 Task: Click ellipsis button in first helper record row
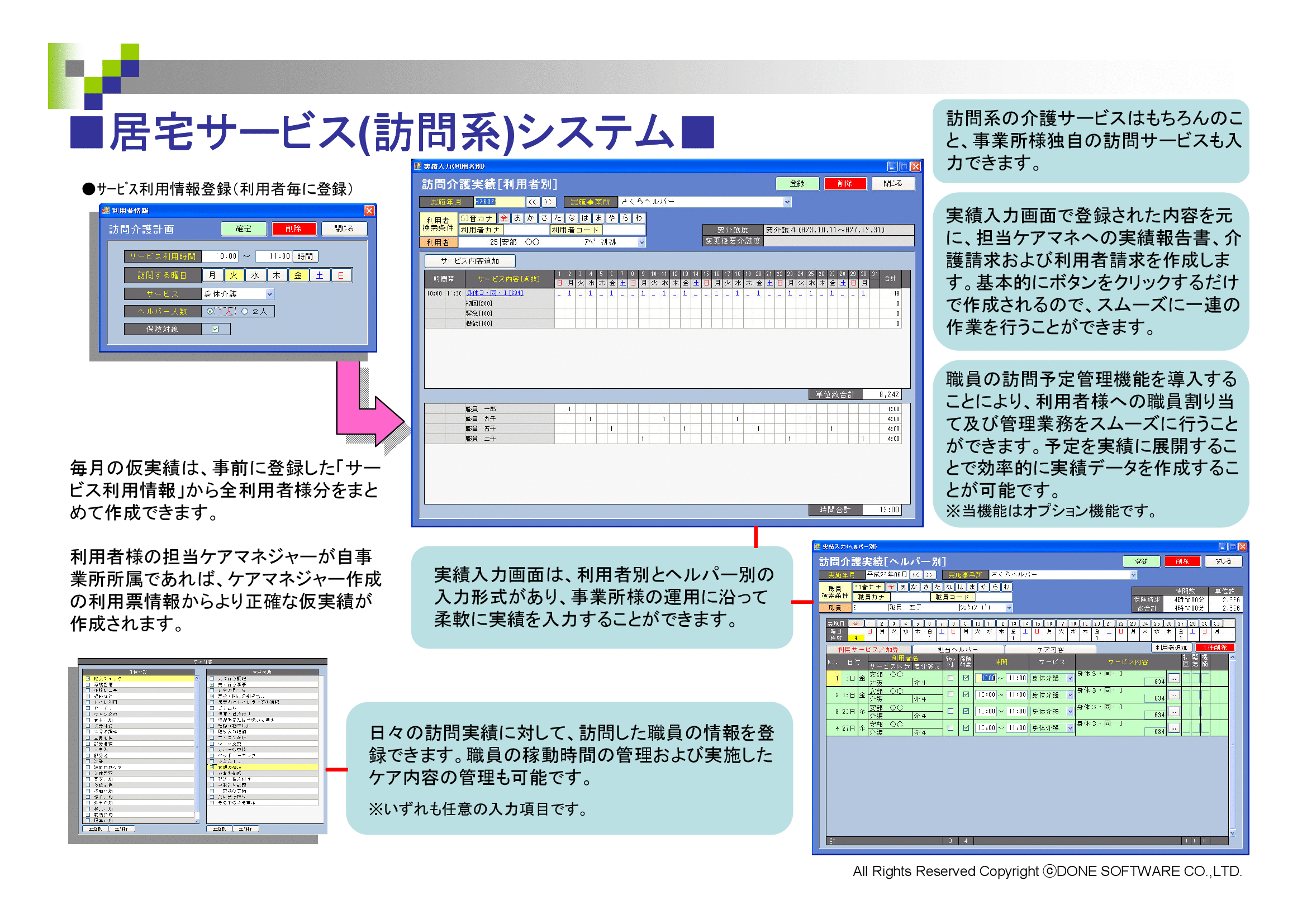click(1173, 679)
